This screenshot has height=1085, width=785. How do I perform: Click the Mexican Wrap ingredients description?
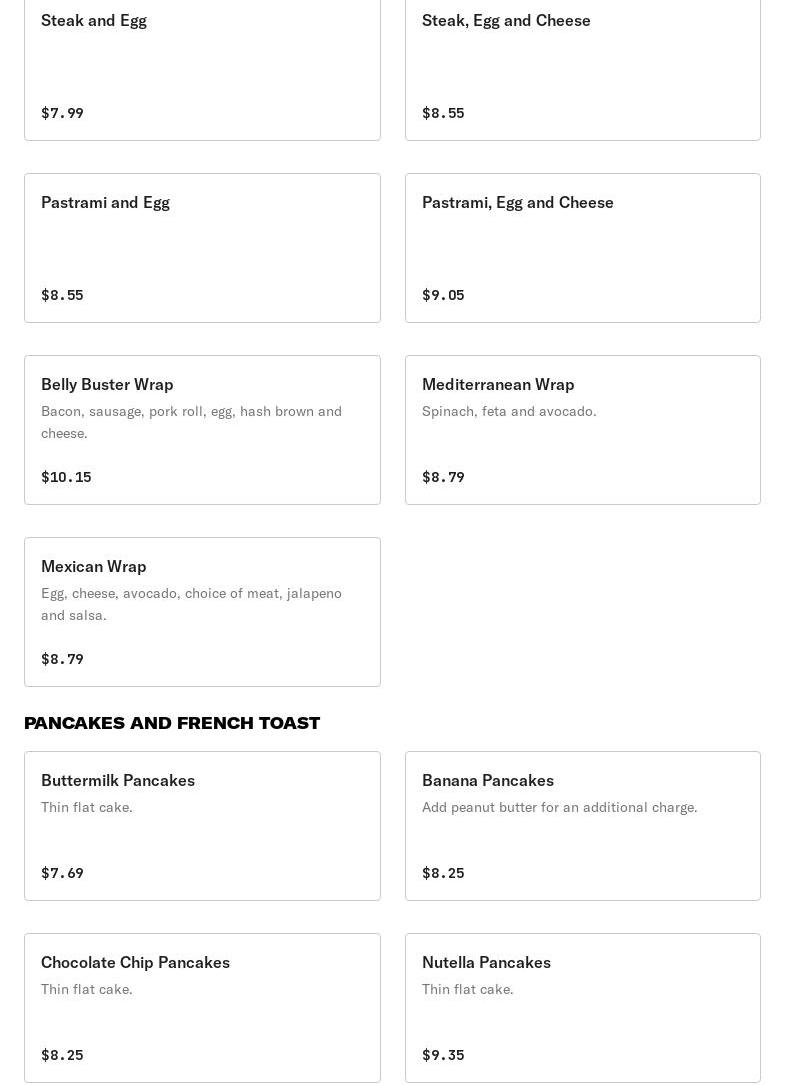(191, 604)
